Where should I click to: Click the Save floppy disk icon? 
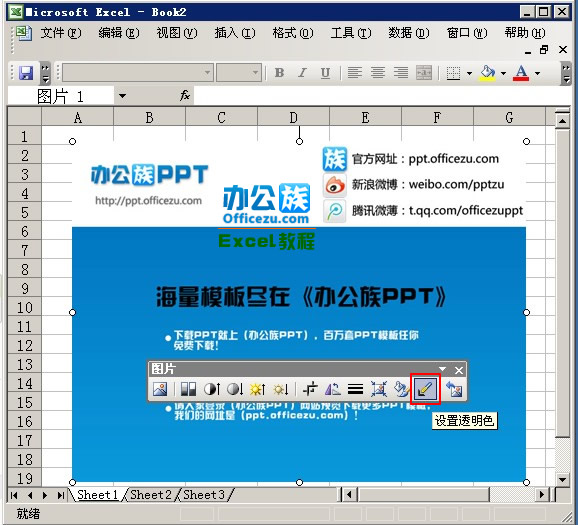pos(26,73)
